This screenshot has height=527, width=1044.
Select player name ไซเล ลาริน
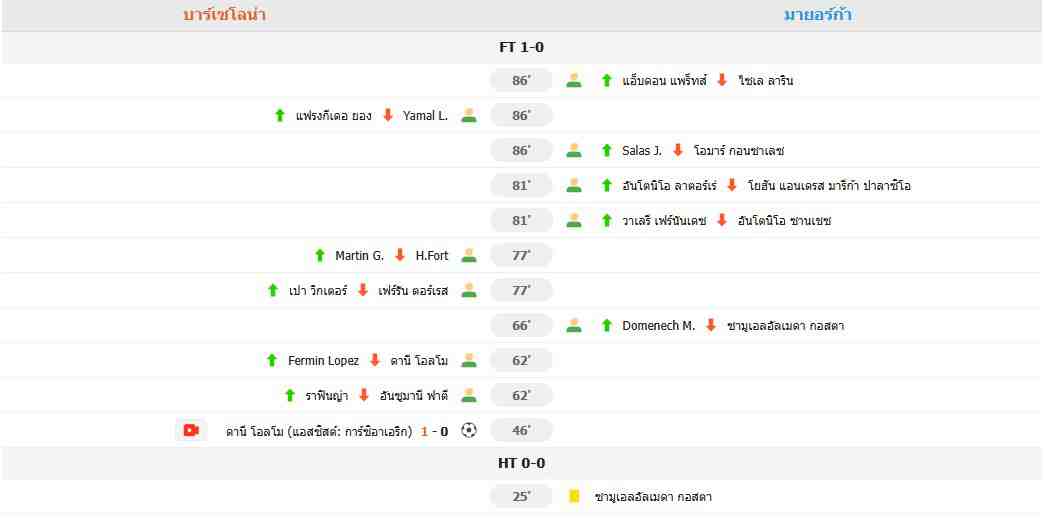pyautogui.click(x=766, y=81)
